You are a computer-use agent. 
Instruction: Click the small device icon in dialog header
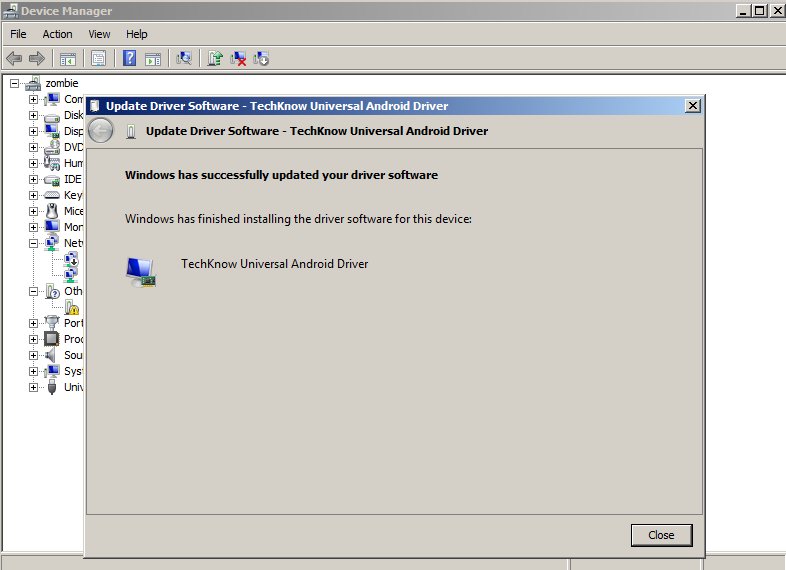click(131, 131)
